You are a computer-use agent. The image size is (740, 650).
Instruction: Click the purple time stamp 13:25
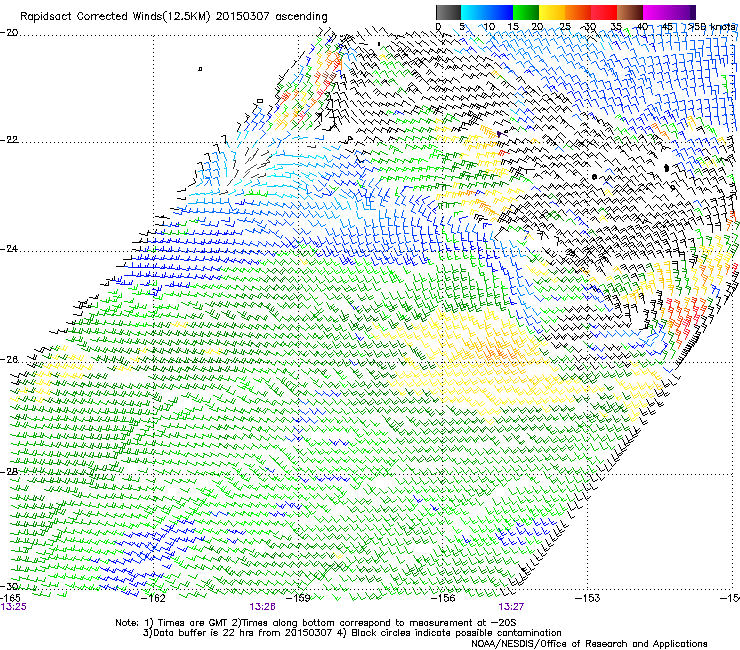14,607
